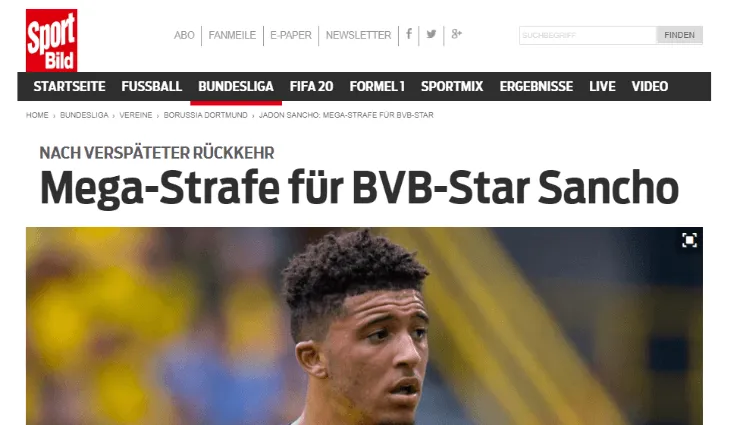Click the search term input field
740x425 pixels.
[588, 35]
